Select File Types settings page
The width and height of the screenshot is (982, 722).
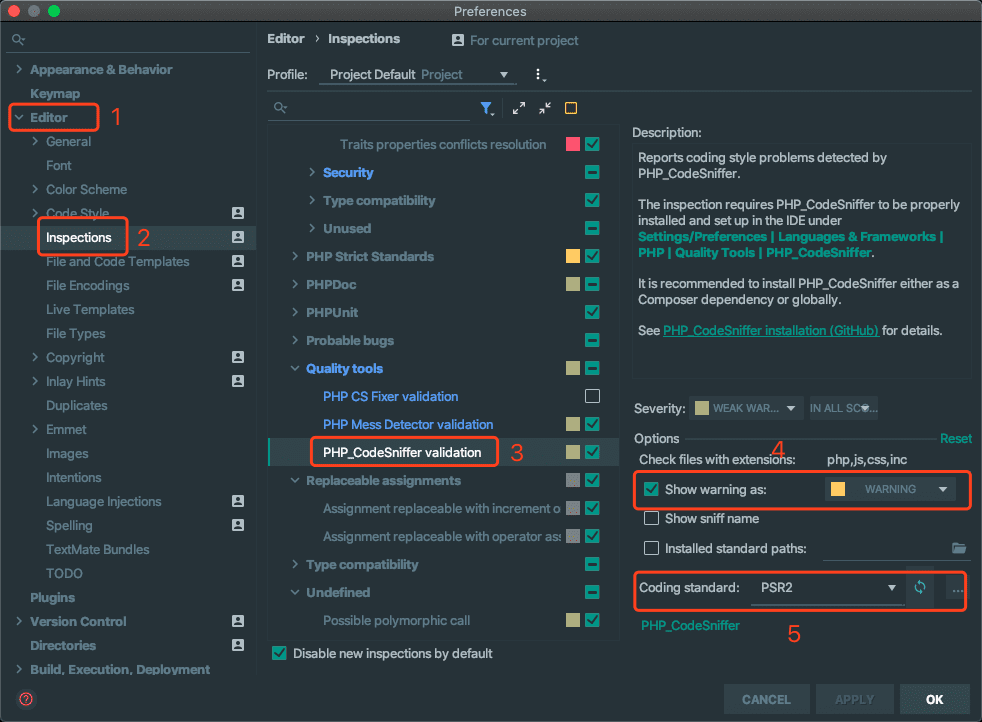[x=76, y=333]
